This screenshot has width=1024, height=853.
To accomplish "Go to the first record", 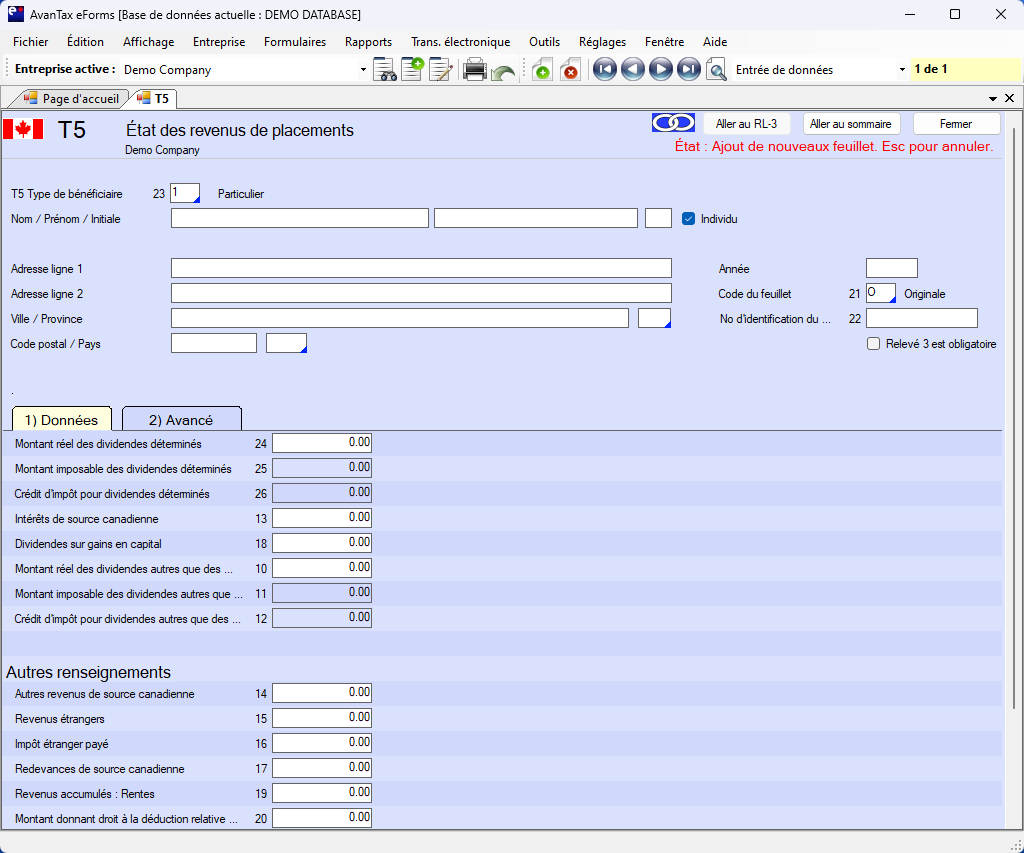I will click(x=604, y=70).
